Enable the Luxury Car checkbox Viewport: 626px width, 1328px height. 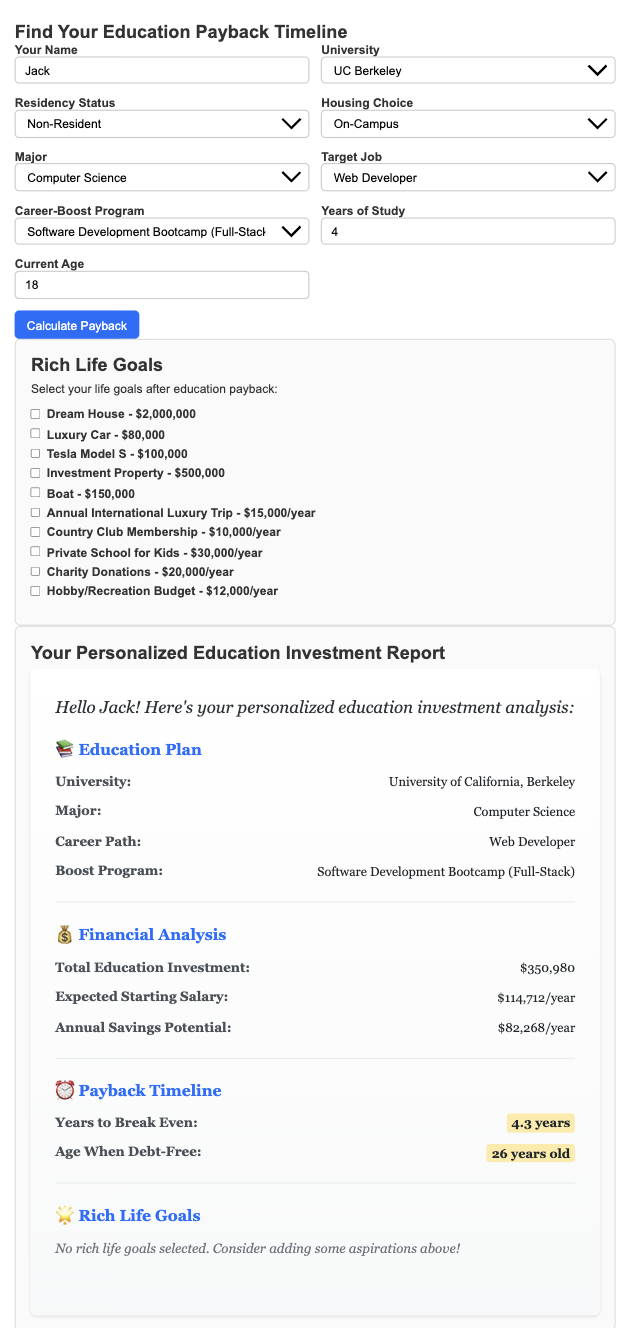(35, 433)
